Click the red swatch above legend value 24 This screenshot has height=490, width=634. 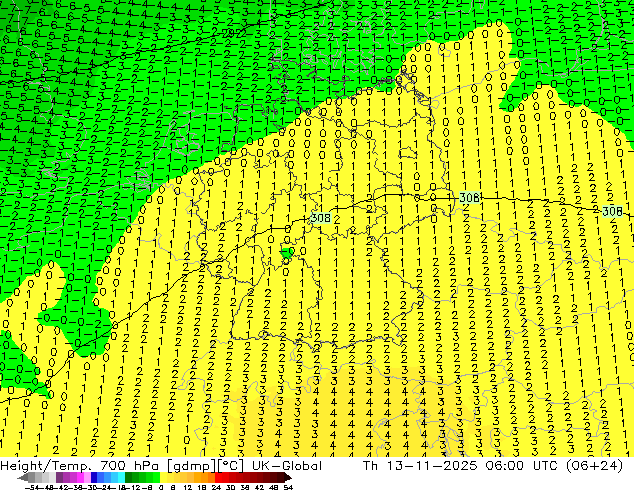tap(218, 478)
